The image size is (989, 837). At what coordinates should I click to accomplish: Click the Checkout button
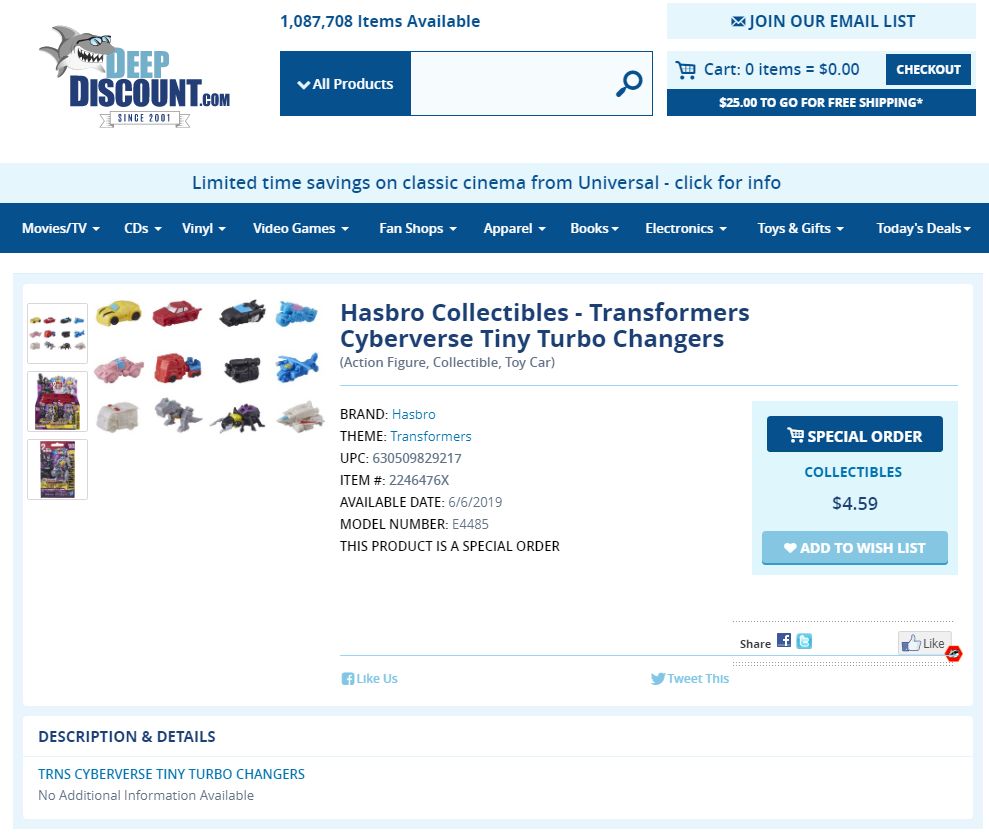pyautogui.click(x=928, y=69)
